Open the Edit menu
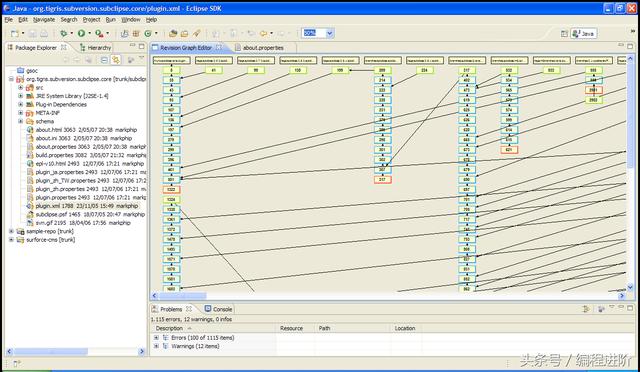640x372 pixels. [23, 20]
